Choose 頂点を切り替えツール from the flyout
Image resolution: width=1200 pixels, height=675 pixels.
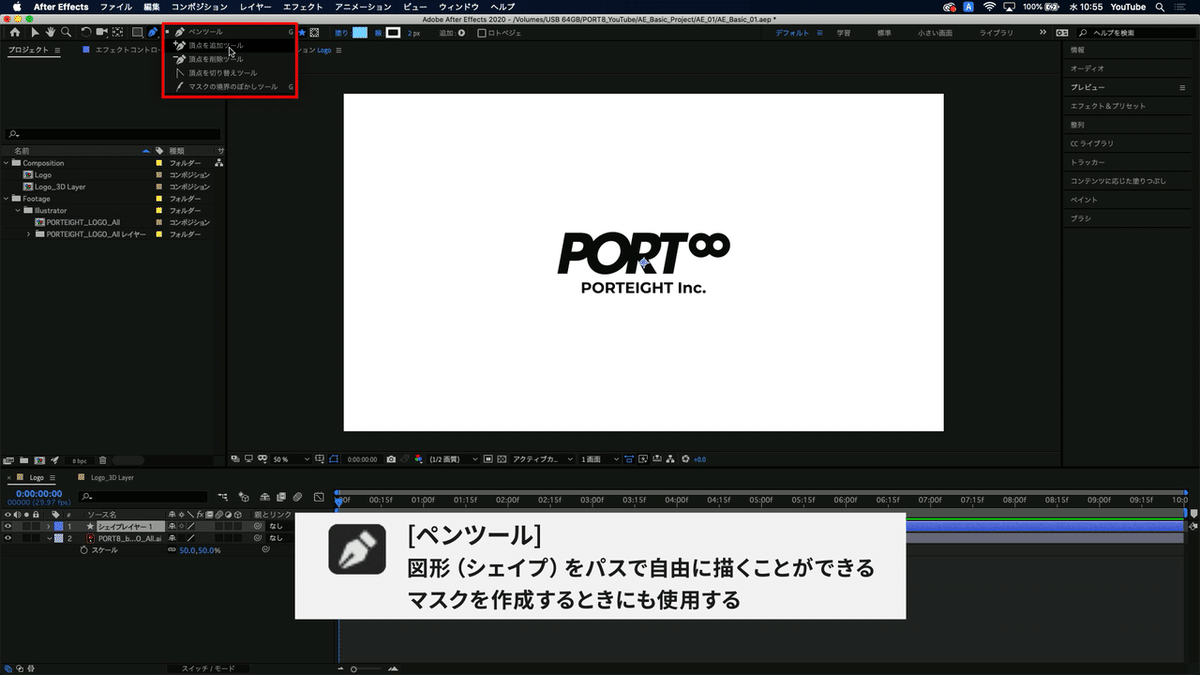tap(229, 73)
